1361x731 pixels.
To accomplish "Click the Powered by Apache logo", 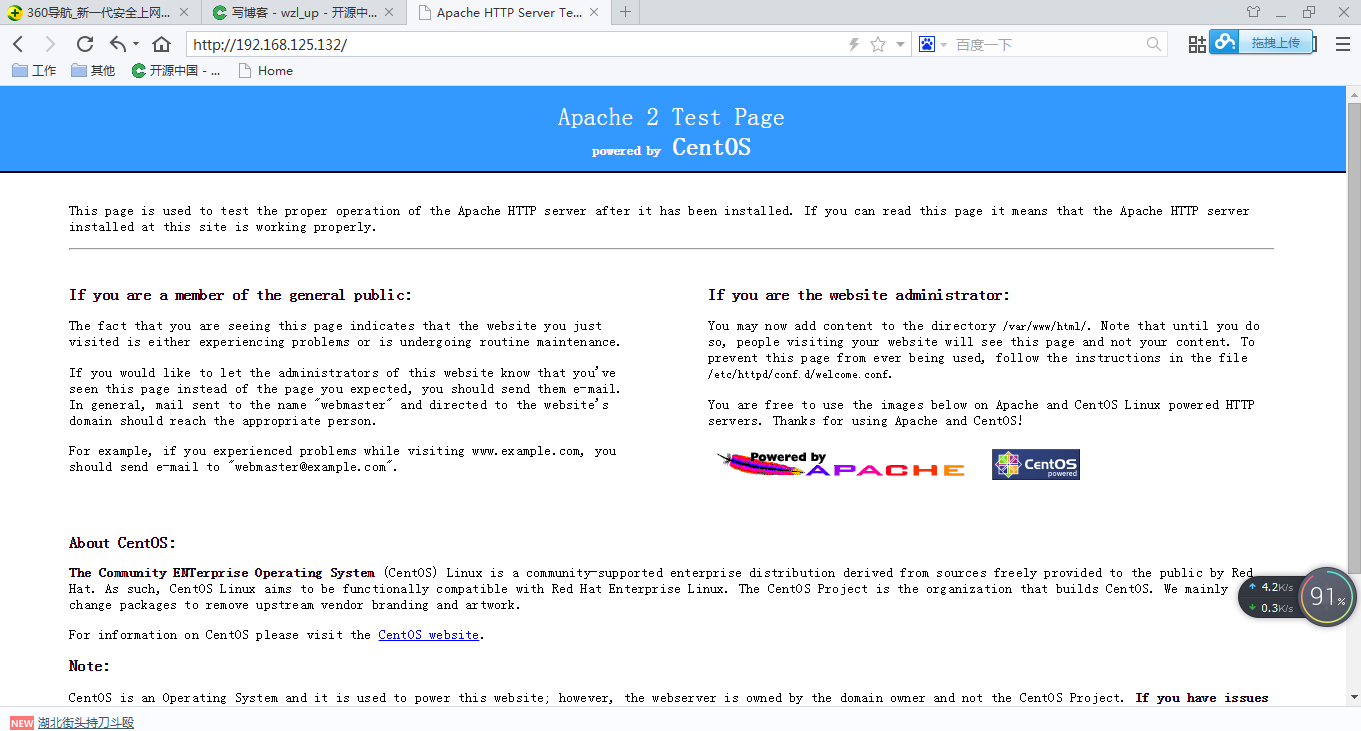I will pos(840,463).
